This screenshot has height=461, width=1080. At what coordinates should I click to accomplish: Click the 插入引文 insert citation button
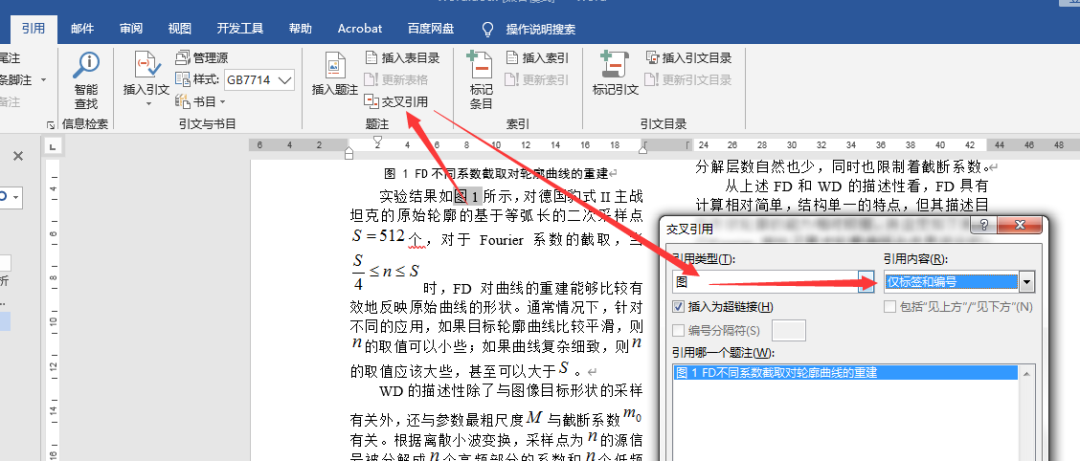(146, 81)
